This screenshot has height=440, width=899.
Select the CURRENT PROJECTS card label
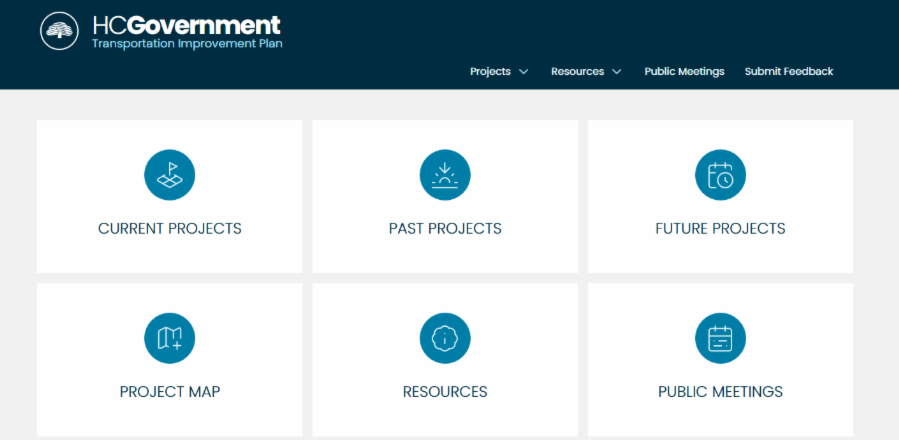(x=170, y=229)
